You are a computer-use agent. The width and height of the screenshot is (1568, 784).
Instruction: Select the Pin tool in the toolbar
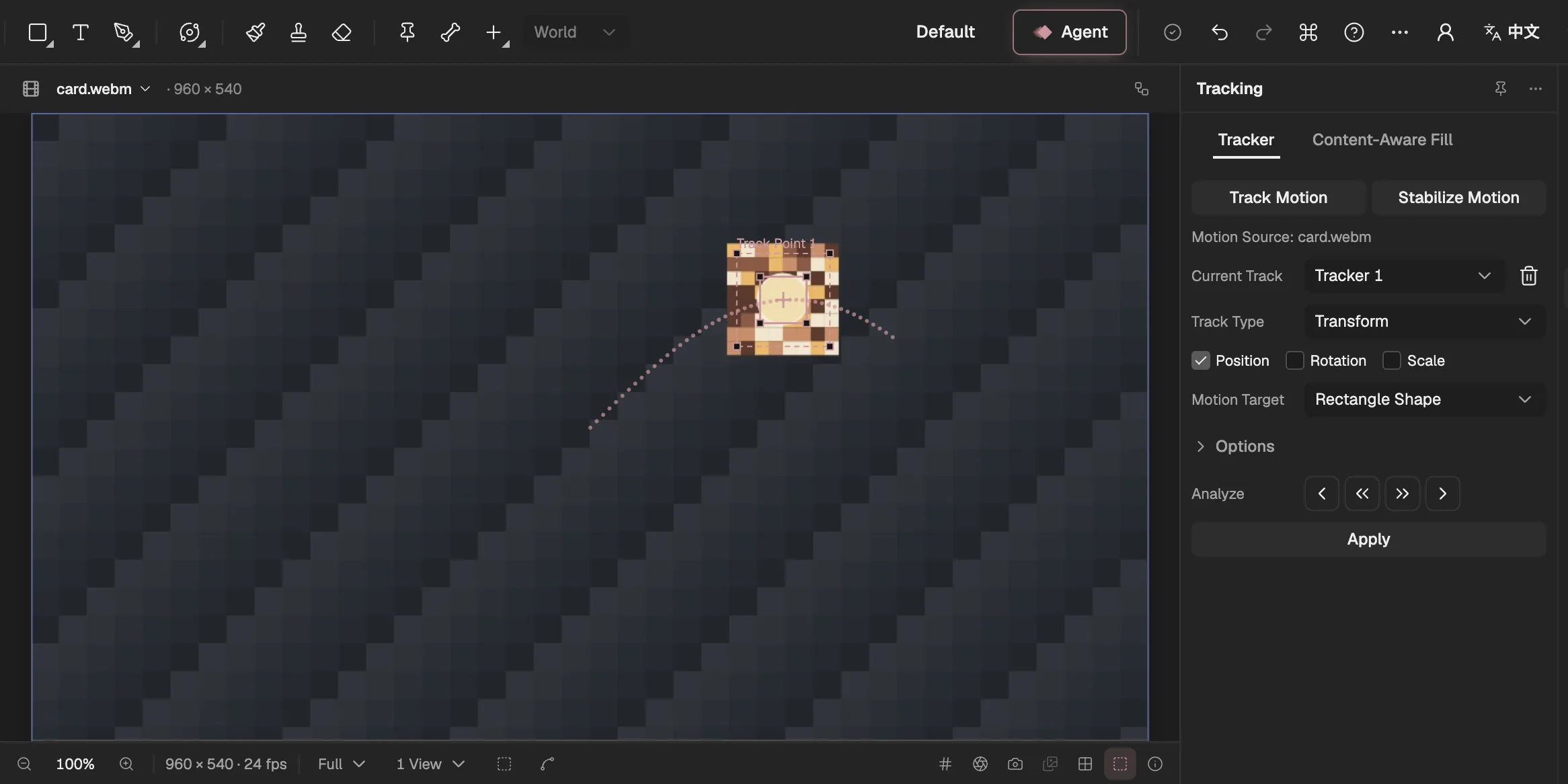[x=407, y=32]
